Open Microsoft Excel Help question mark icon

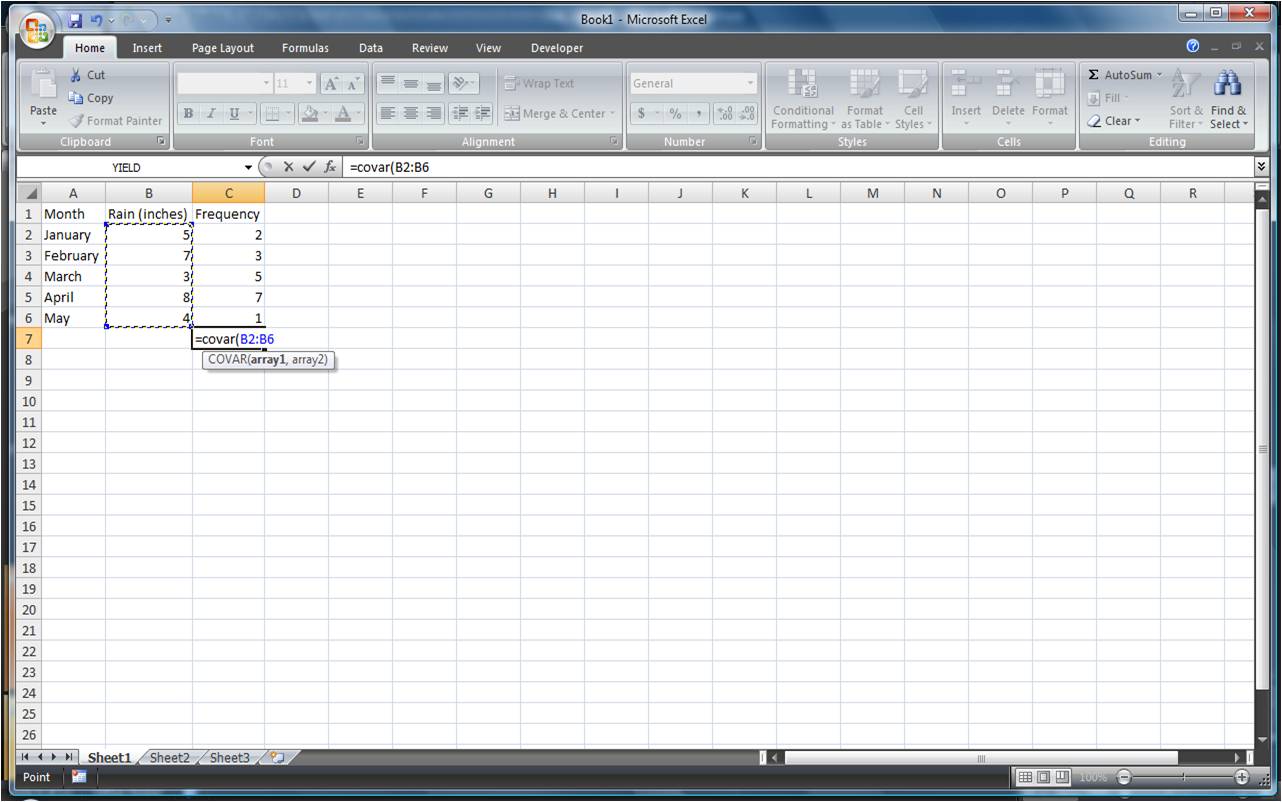tap(1193, 47)
